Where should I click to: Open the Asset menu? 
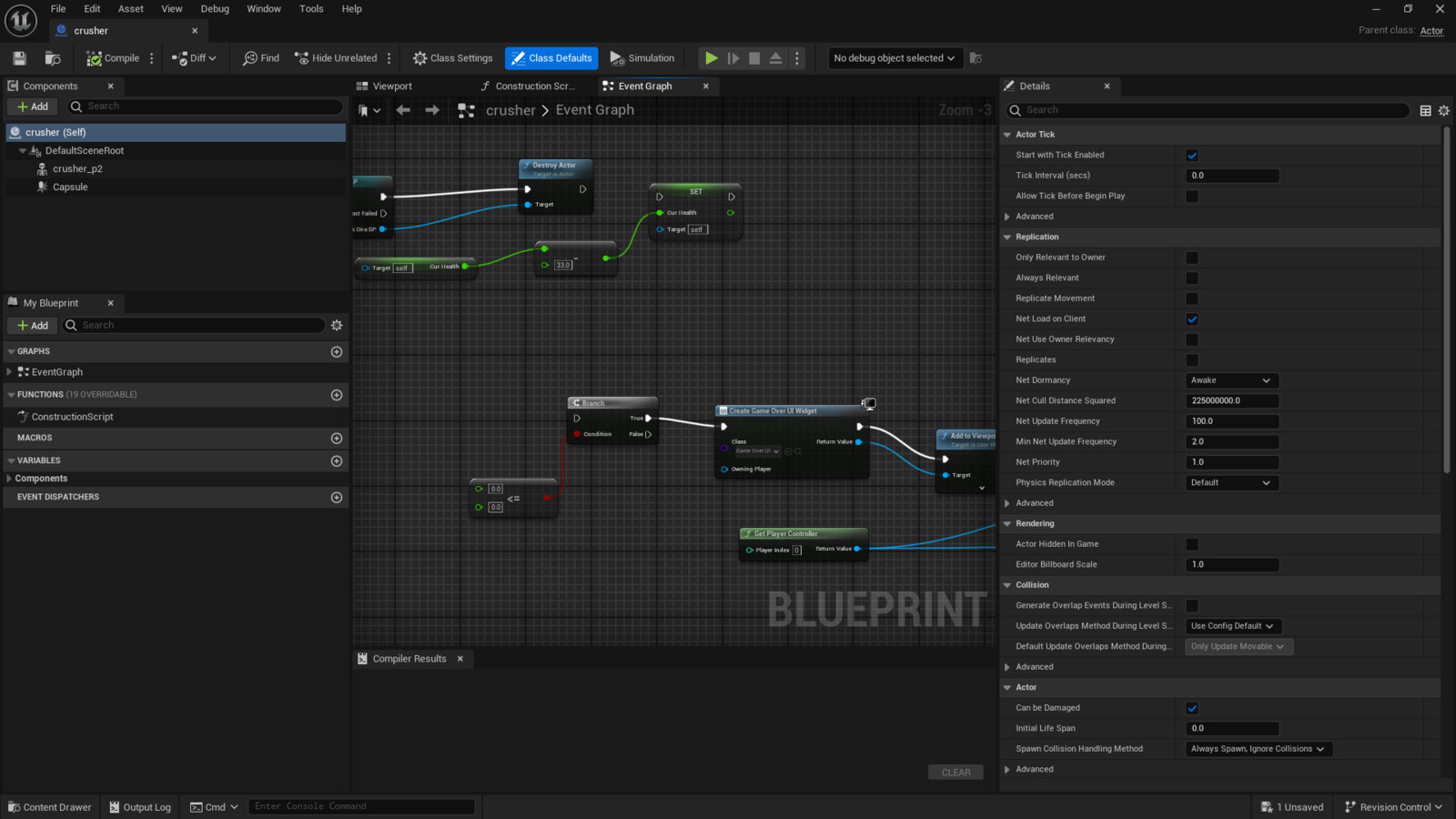pos(131,9)
